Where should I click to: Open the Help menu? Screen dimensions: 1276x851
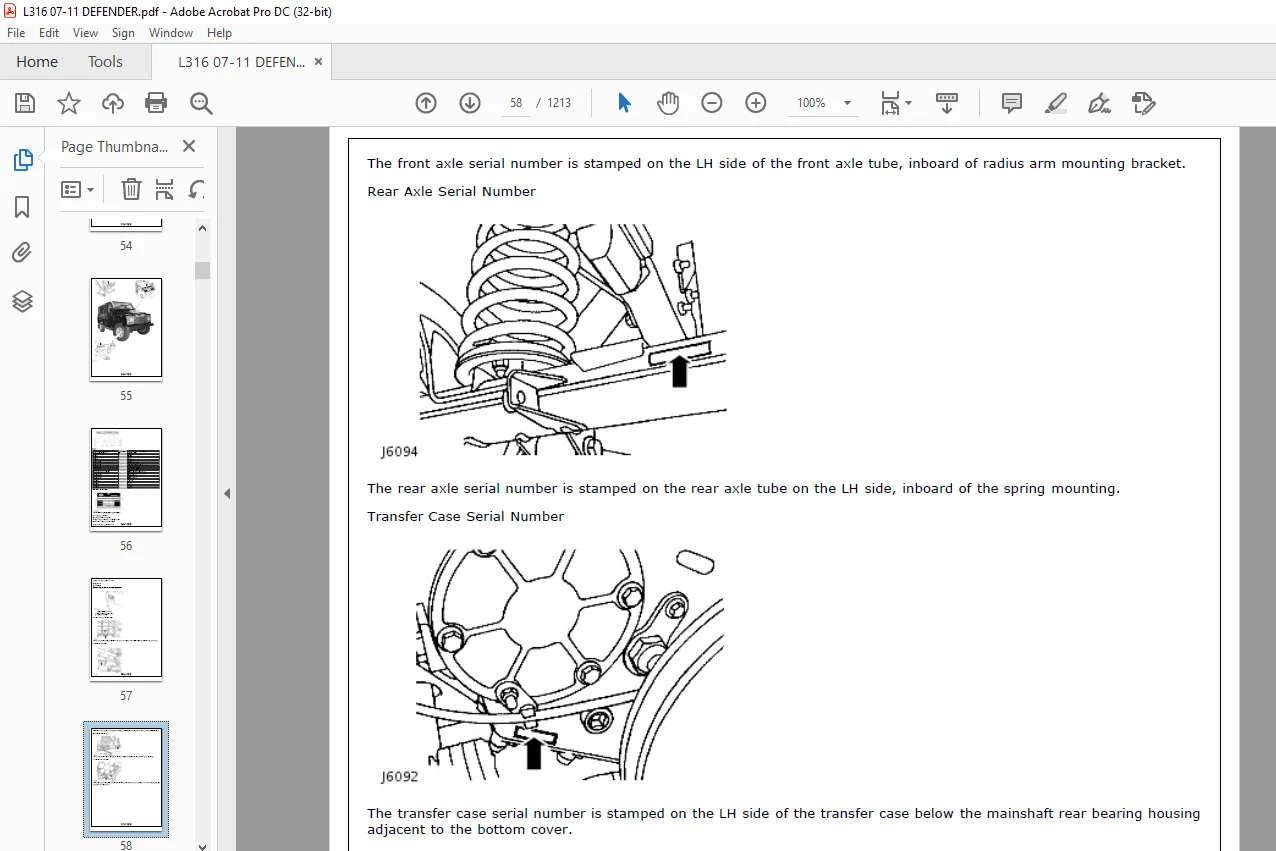tap(219, 33)
